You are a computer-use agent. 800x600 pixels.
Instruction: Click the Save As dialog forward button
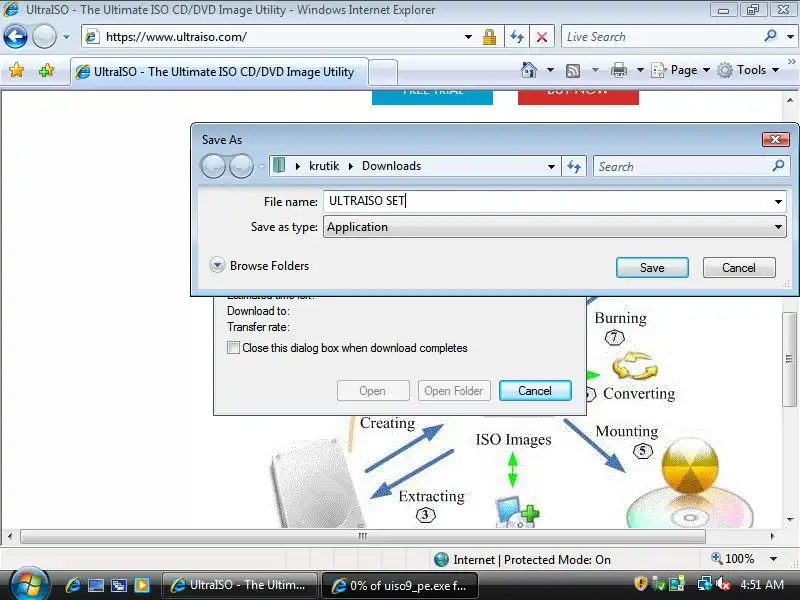[241, 166]
